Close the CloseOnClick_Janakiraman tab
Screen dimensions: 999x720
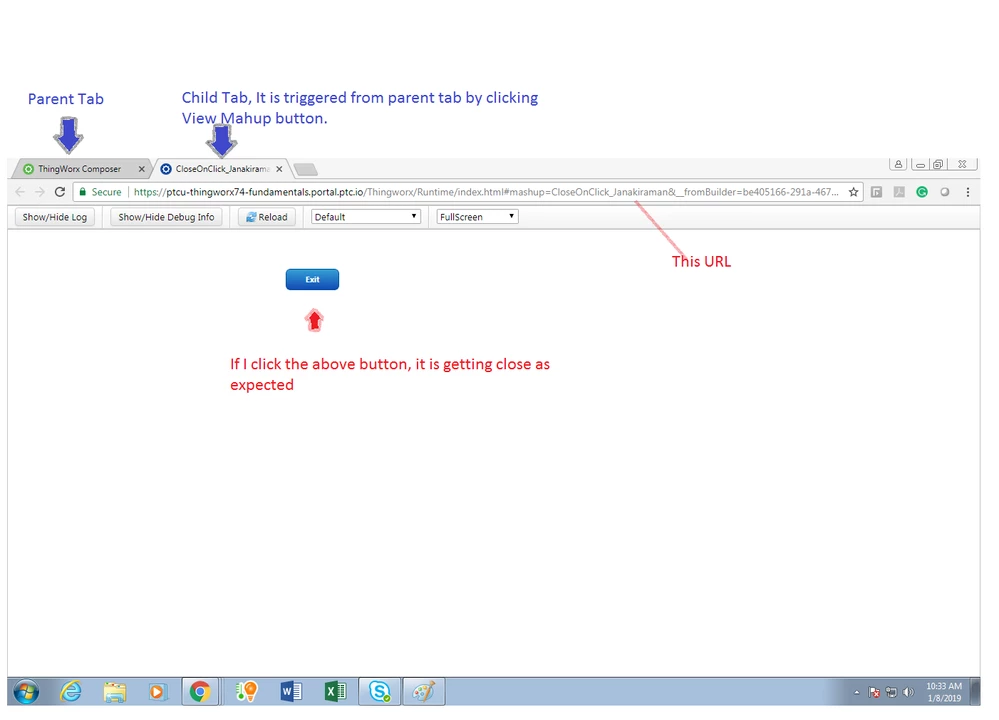[x=279, y=169]
